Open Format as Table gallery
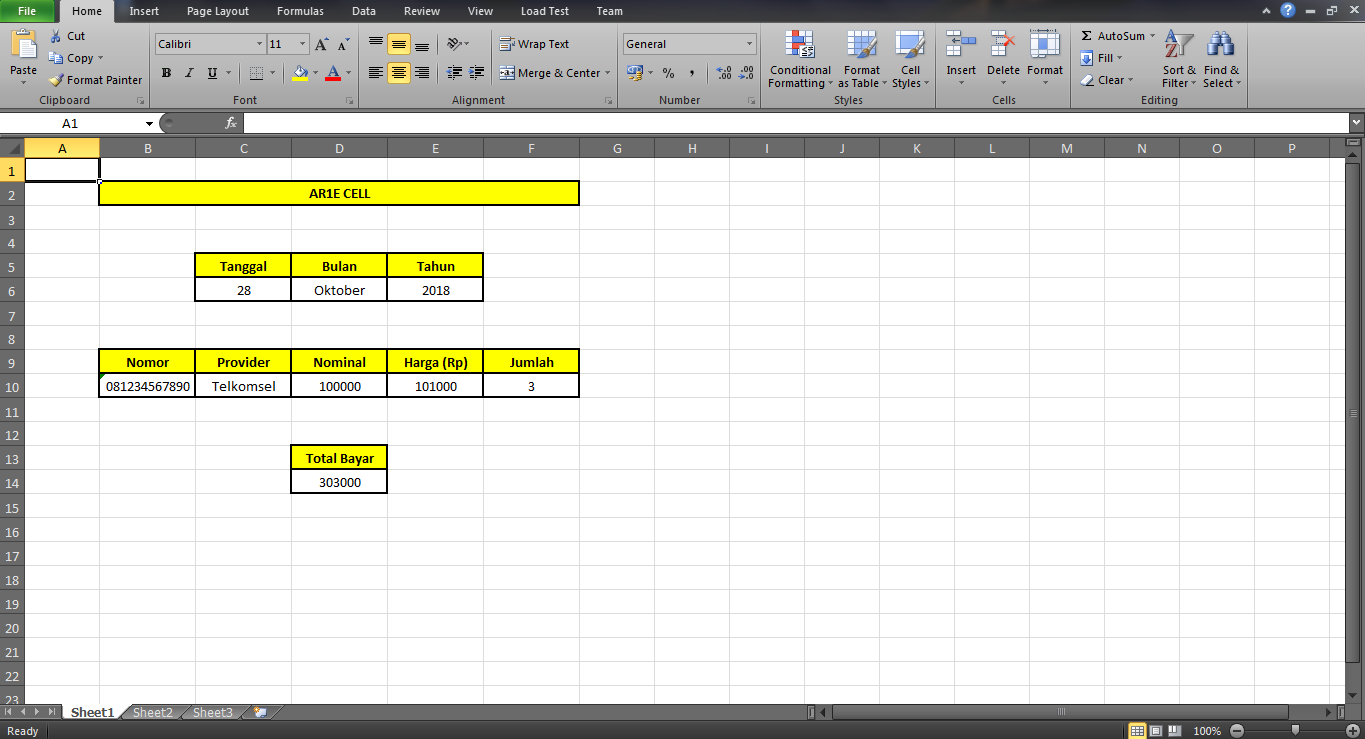1365x739 pixels. click(x=862, y=60)
